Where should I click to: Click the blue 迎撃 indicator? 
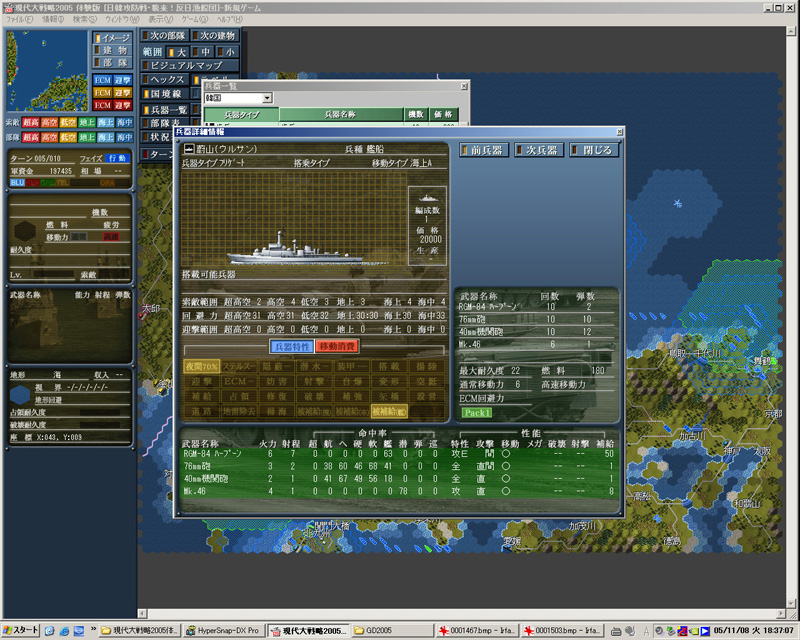pos(123,80)
